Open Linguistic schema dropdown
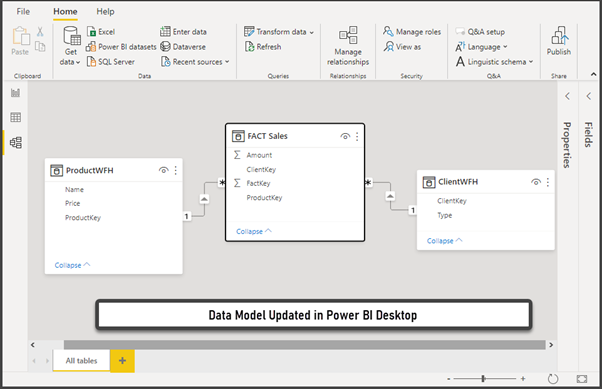 coord(531,61)
